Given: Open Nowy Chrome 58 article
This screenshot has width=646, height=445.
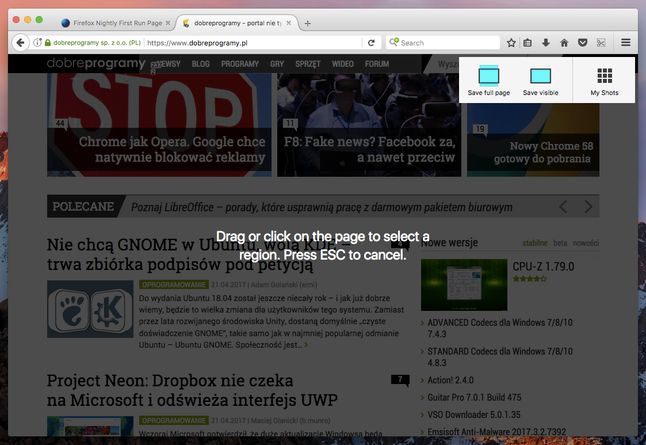Looking at the screenshot, I should (x=542, y=152).
